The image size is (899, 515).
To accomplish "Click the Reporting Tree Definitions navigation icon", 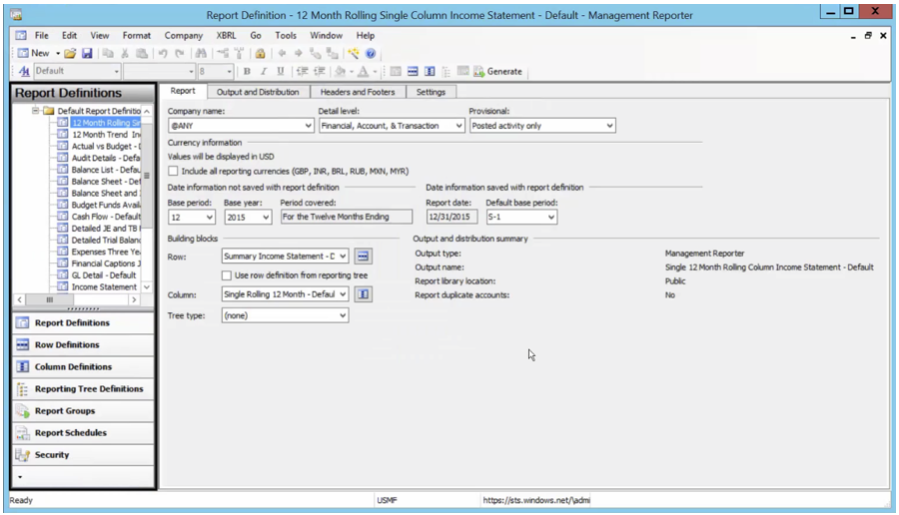I will pyautogui.click(x=22, y=389).
